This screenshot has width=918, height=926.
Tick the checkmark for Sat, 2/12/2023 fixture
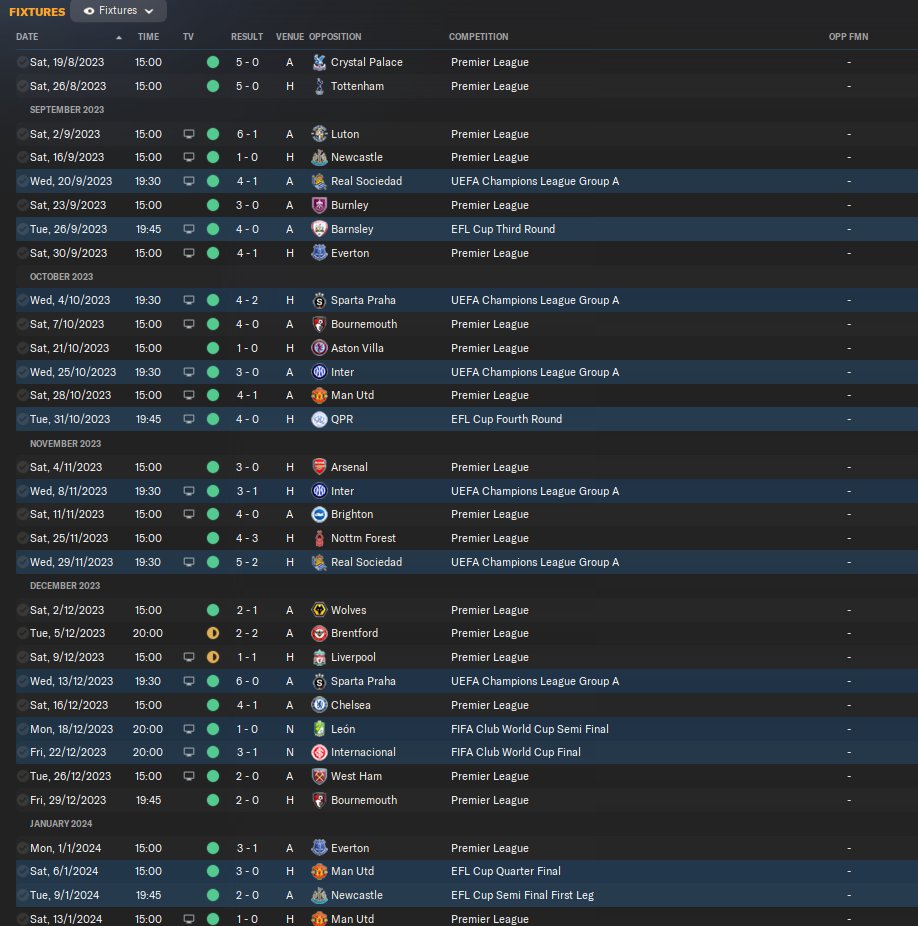[x=22, y=610]
